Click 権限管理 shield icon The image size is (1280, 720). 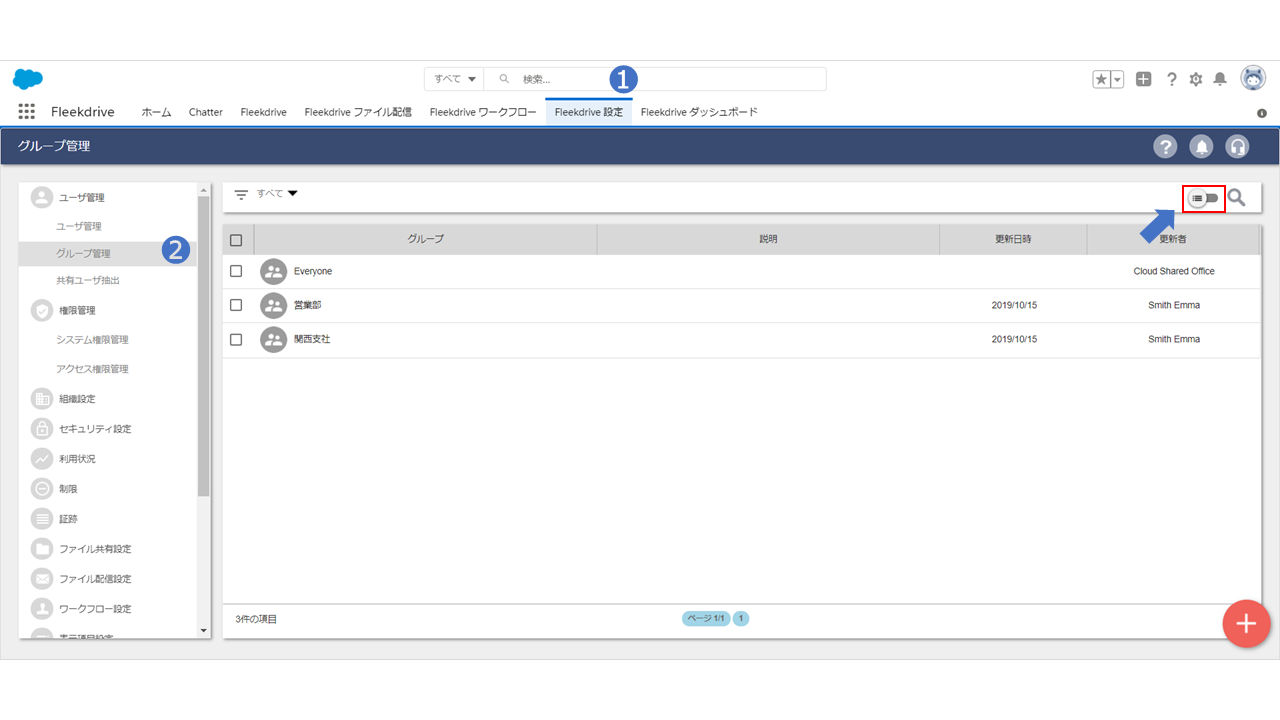coord(42,310)
